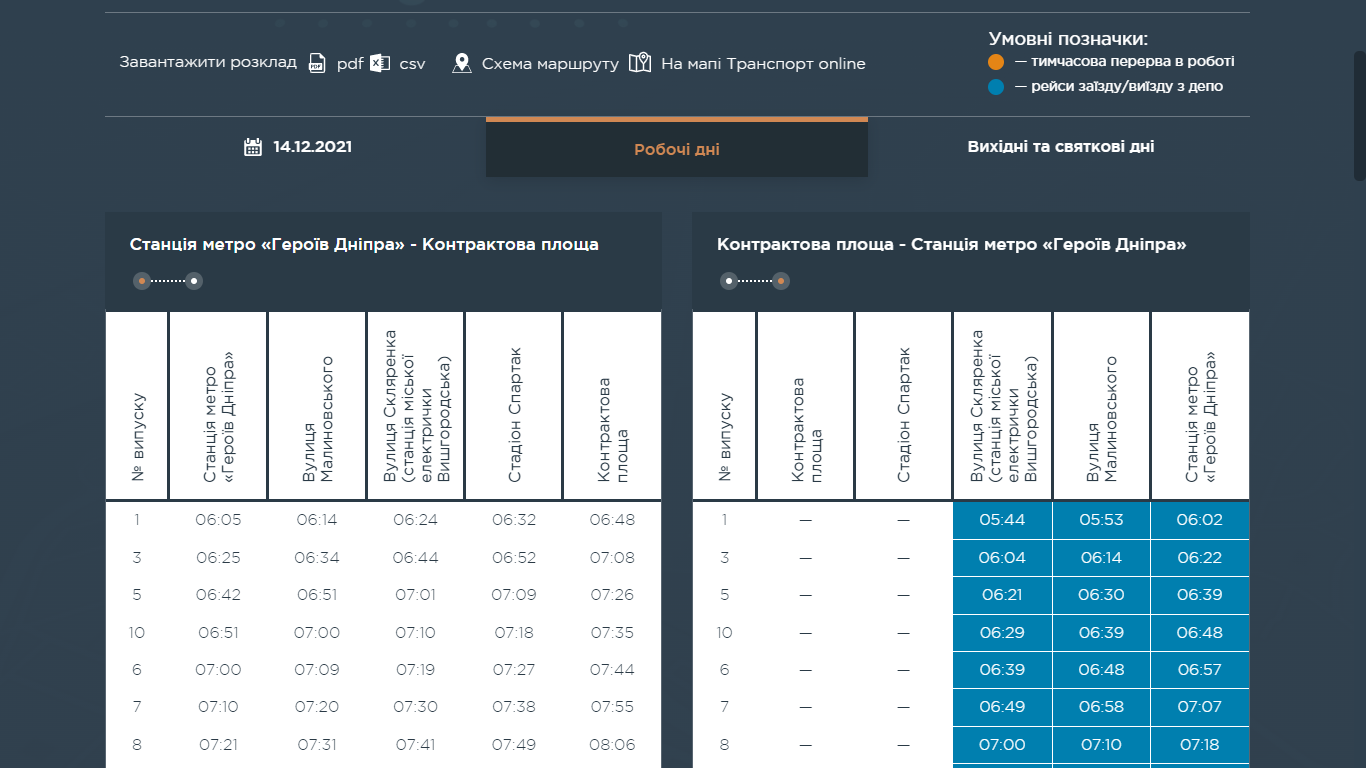Click the calendar icon beside 14.12.2021

click(x=253, y=147)
